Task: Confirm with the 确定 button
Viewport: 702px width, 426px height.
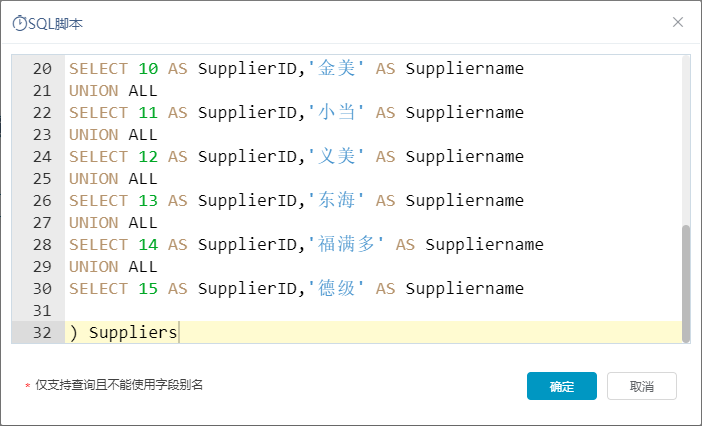Action: (x=562, y=386)
